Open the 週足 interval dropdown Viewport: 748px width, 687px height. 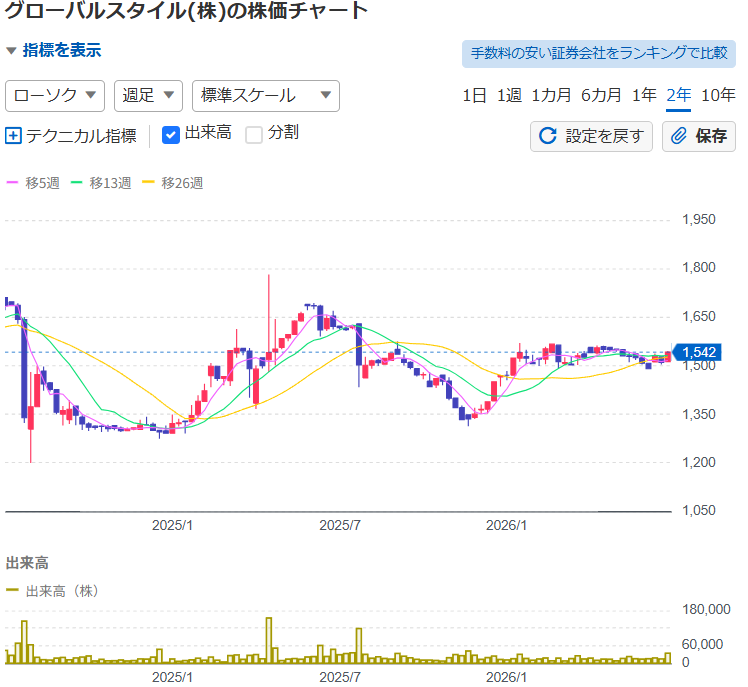148,96
